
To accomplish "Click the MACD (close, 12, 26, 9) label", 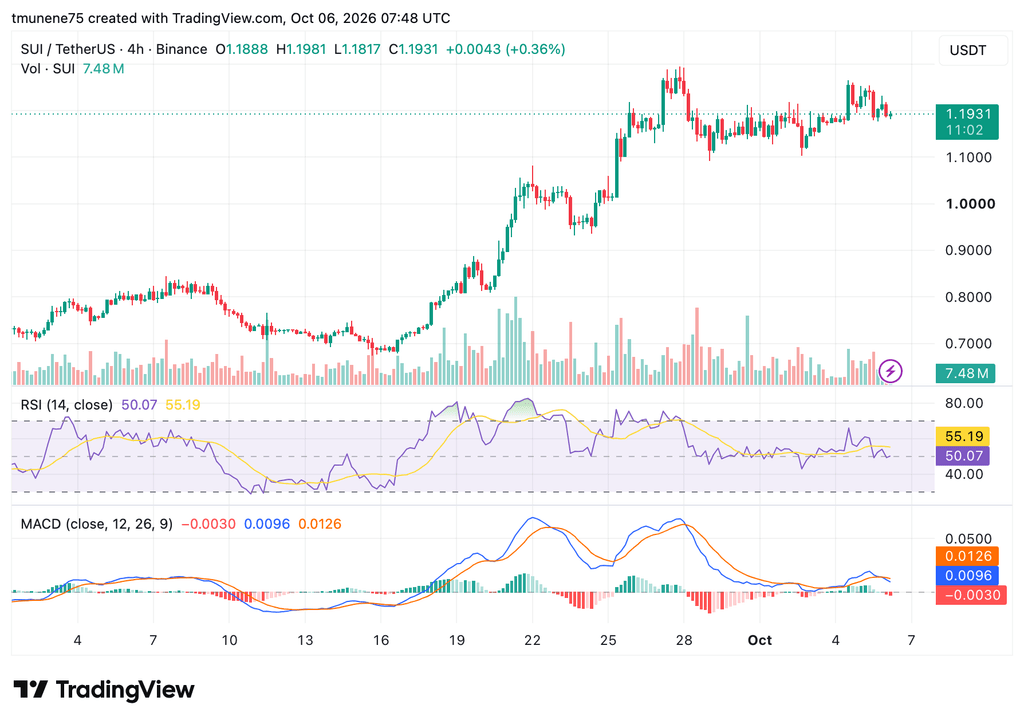I will point(97,524).
